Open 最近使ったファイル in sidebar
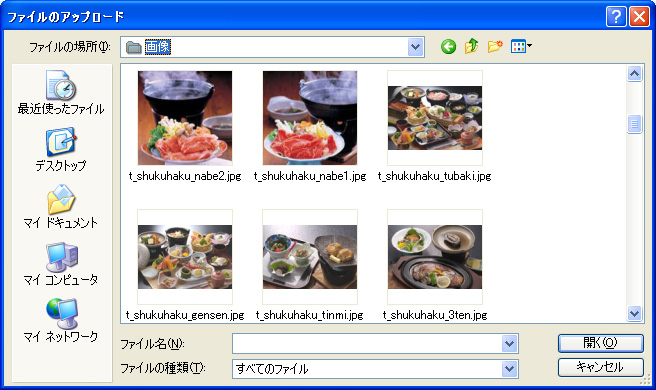 [x=61, y=93]
